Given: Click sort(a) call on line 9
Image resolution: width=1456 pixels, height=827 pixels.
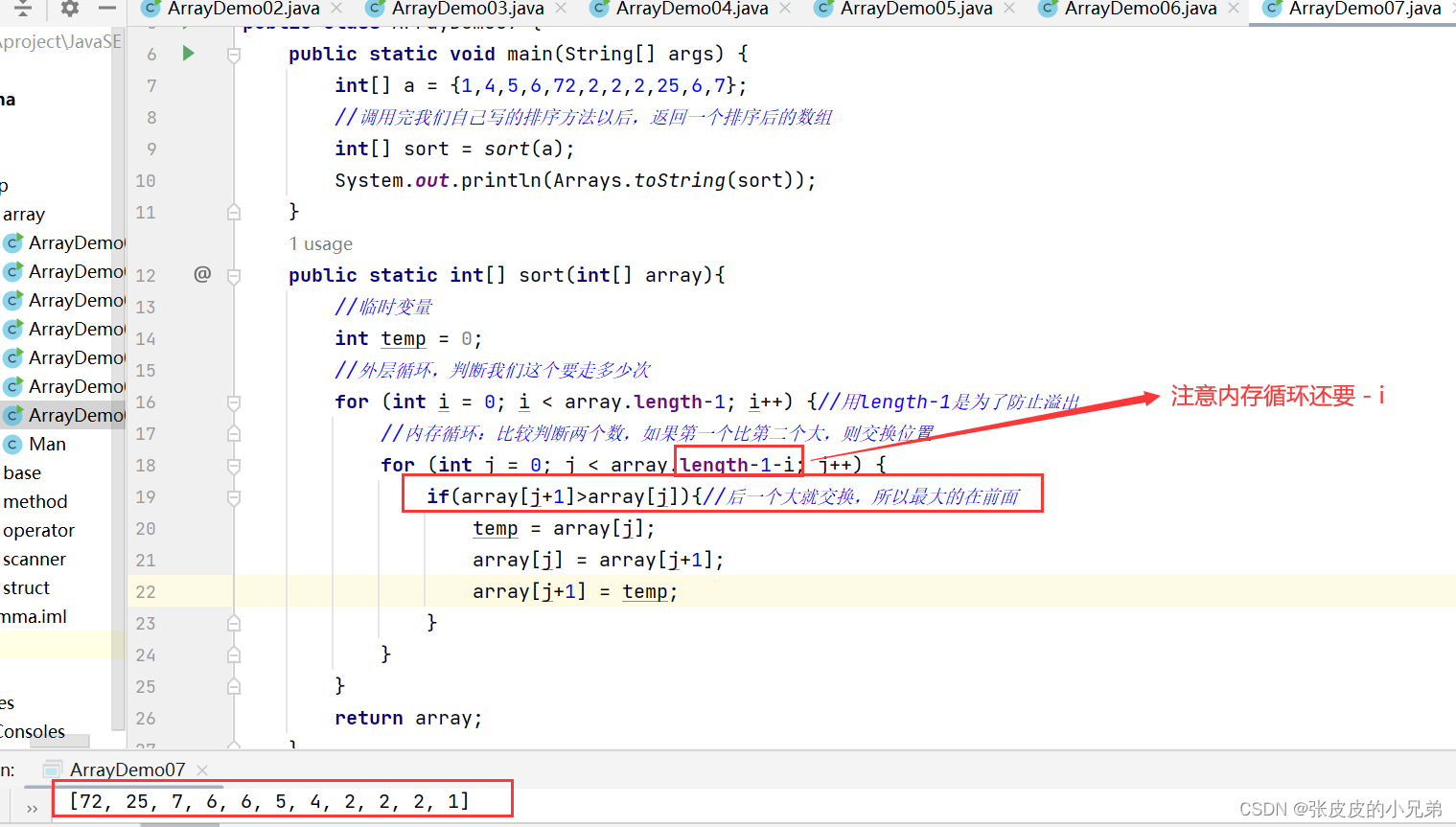Looking at the screenshot, I should coord(525,149).
